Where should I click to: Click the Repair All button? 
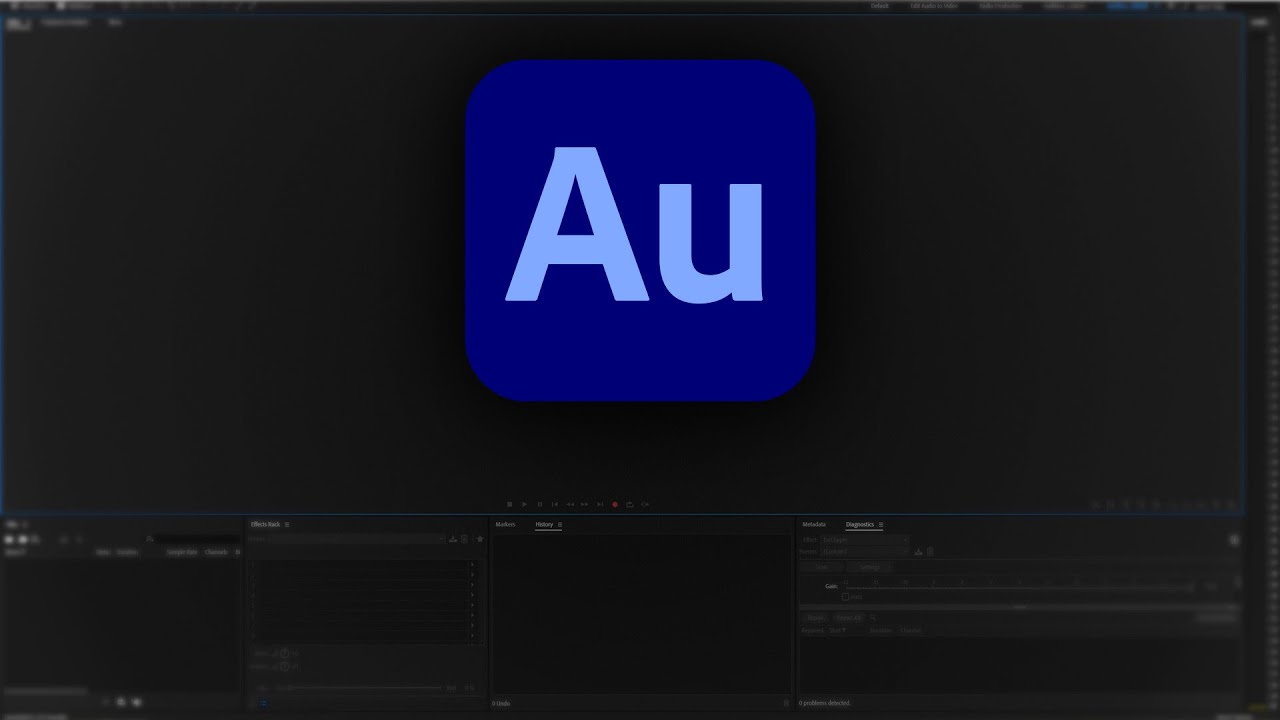click(848, 618)
